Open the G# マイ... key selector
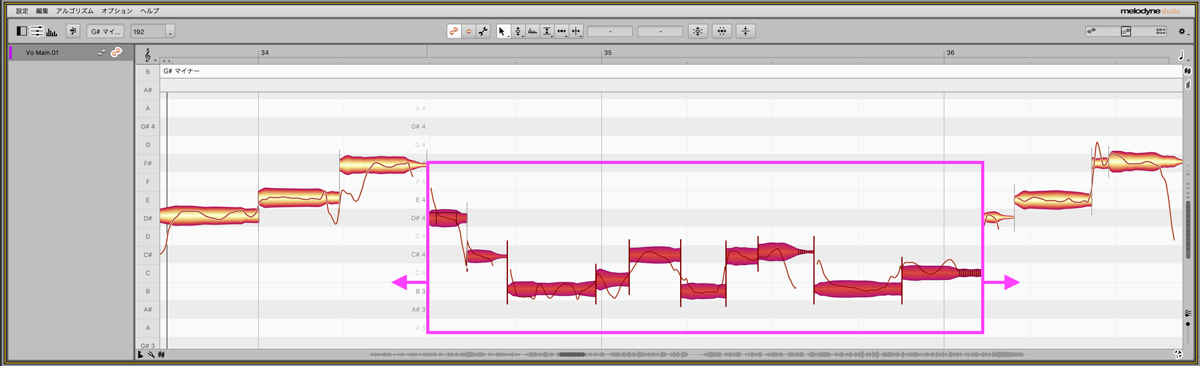 tap(106, 32)
